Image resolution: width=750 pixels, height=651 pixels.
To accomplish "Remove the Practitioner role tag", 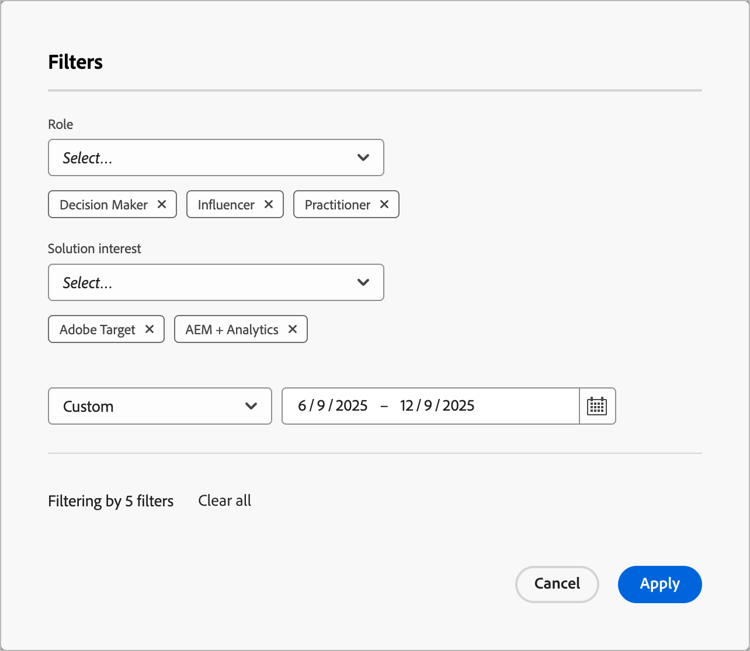I will (x=384, y=205).
